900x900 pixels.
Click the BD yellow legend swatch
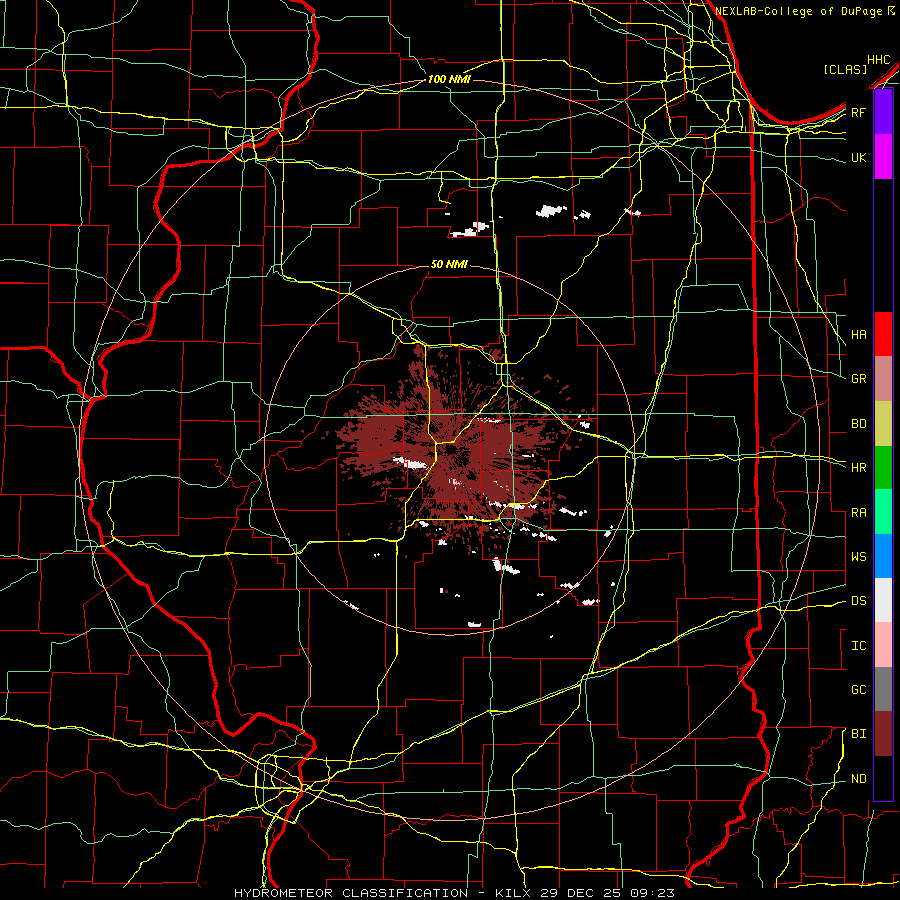883,424
